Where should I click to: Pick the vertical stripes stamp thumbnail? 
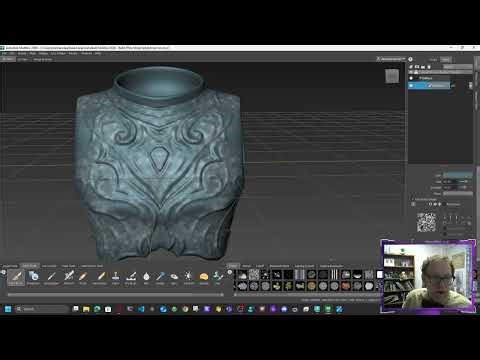(334, 275)
